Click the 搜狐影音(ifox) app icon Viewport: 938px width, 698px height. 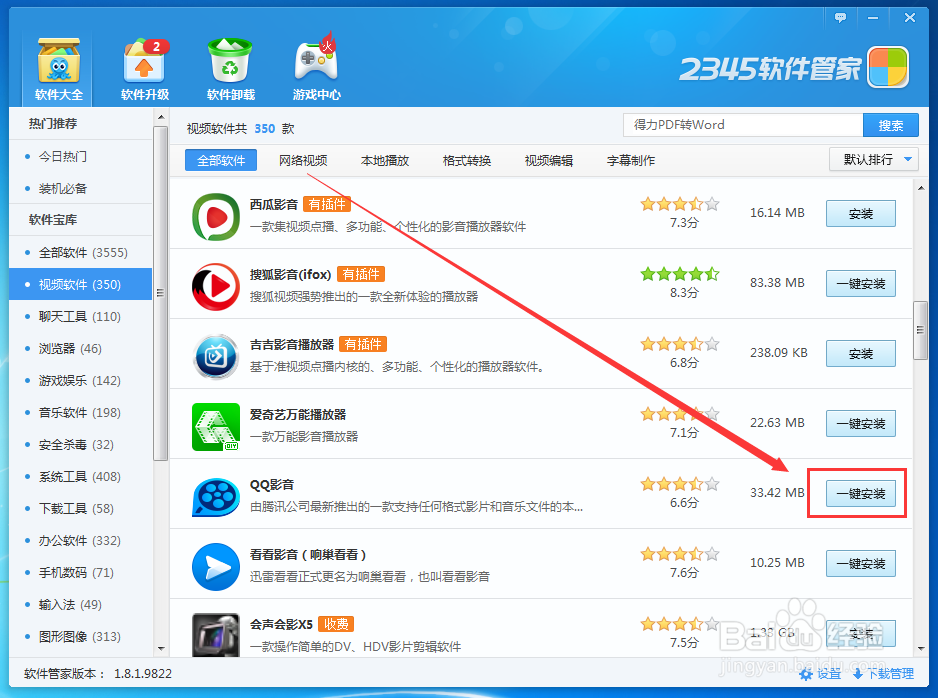(x=215, y=286)
